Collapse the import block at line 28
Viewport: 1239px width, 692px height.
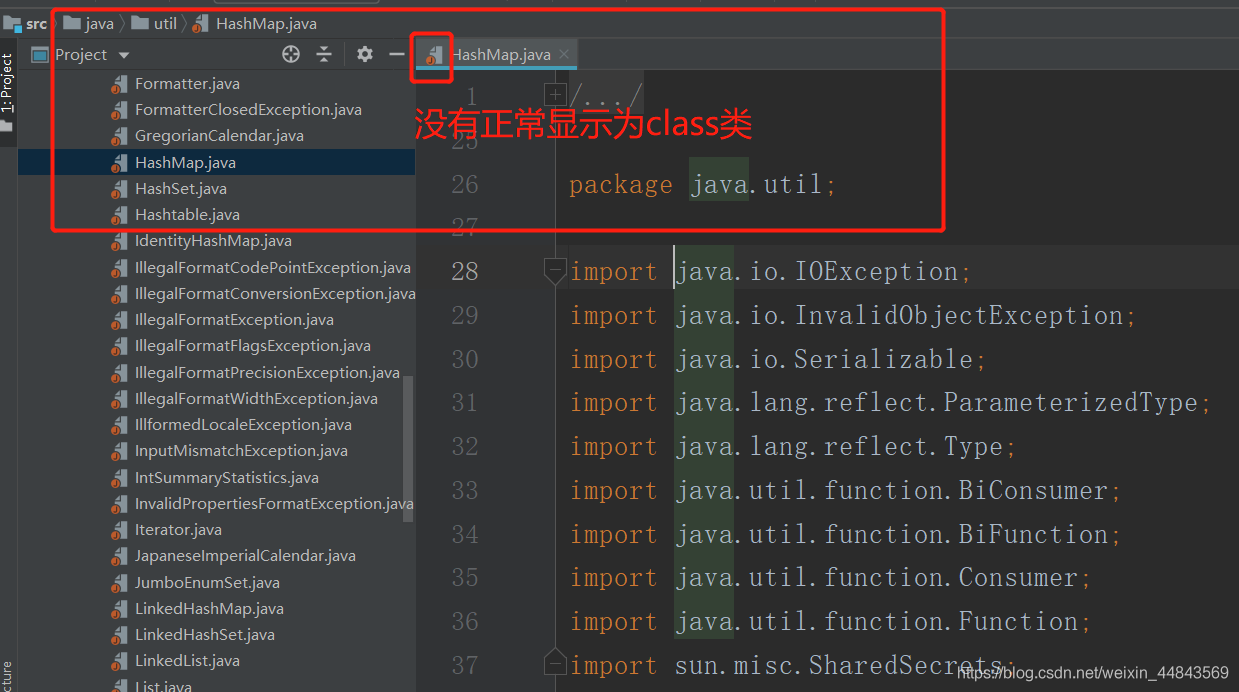(x=554, y=271)
